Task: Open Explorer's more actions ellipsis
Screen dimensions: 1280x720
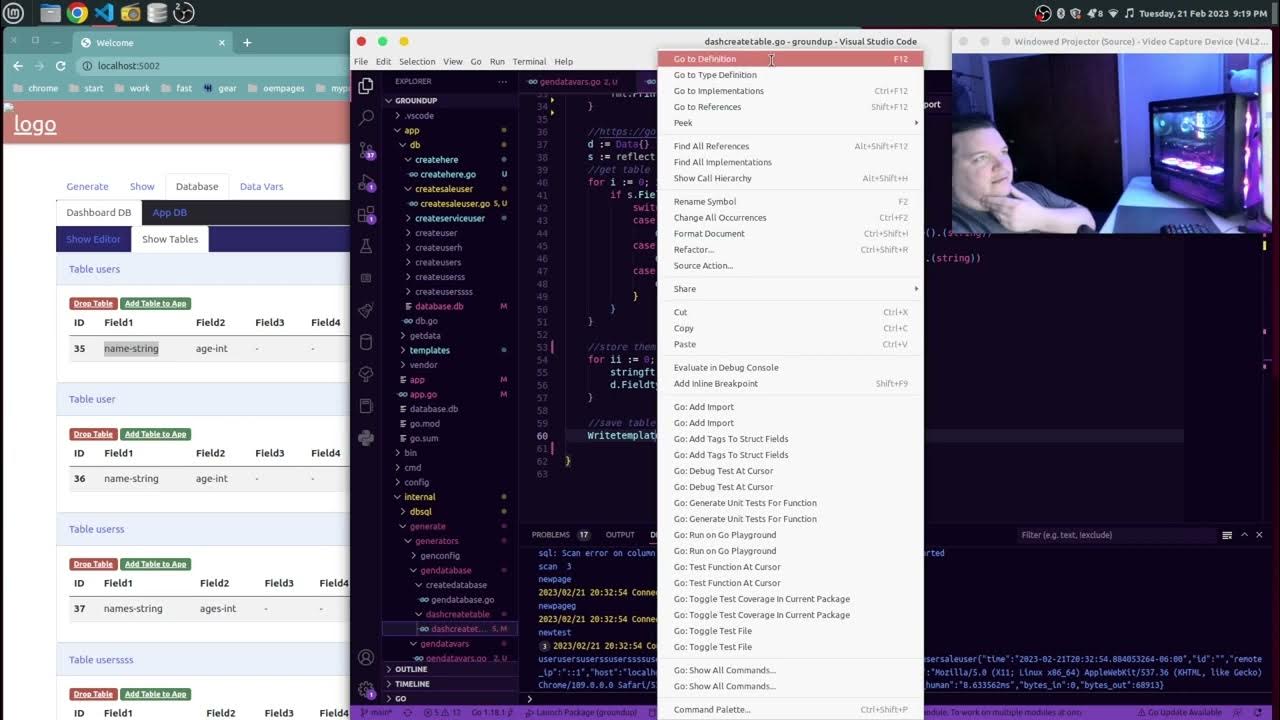Action: 503,81
